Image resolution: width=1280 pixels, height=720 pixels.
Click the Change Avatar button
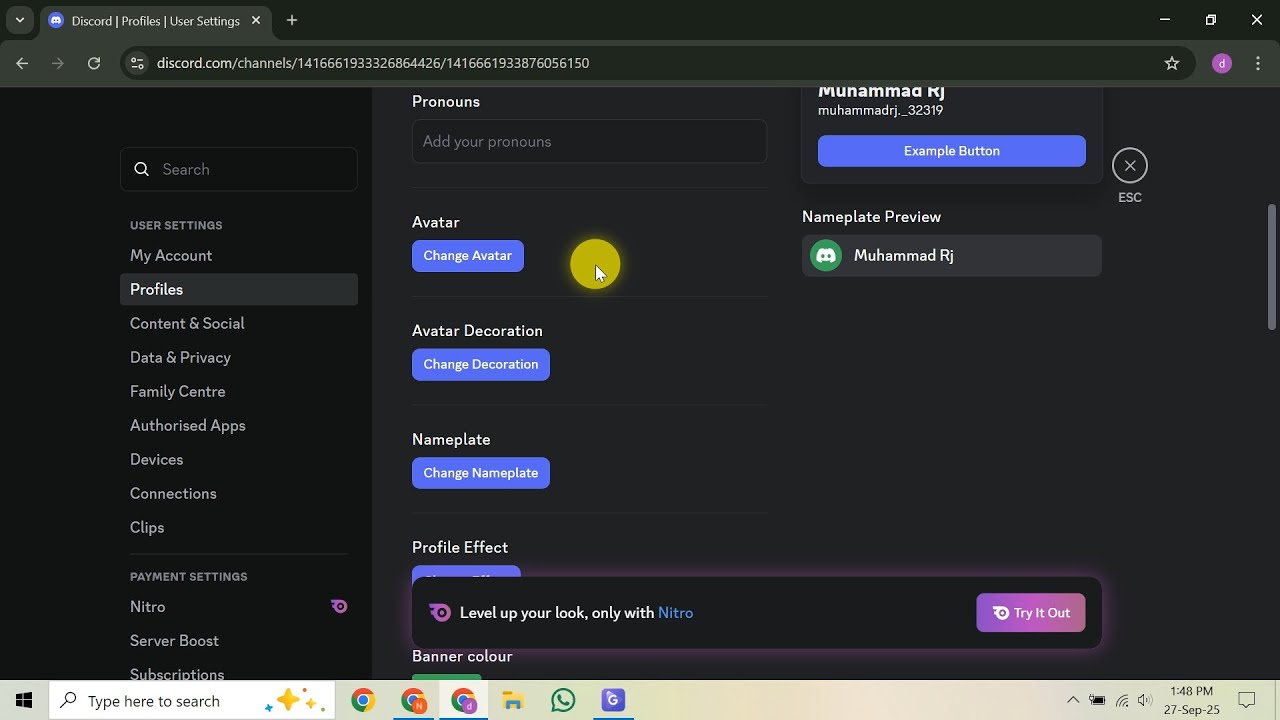tap(467, 256)
